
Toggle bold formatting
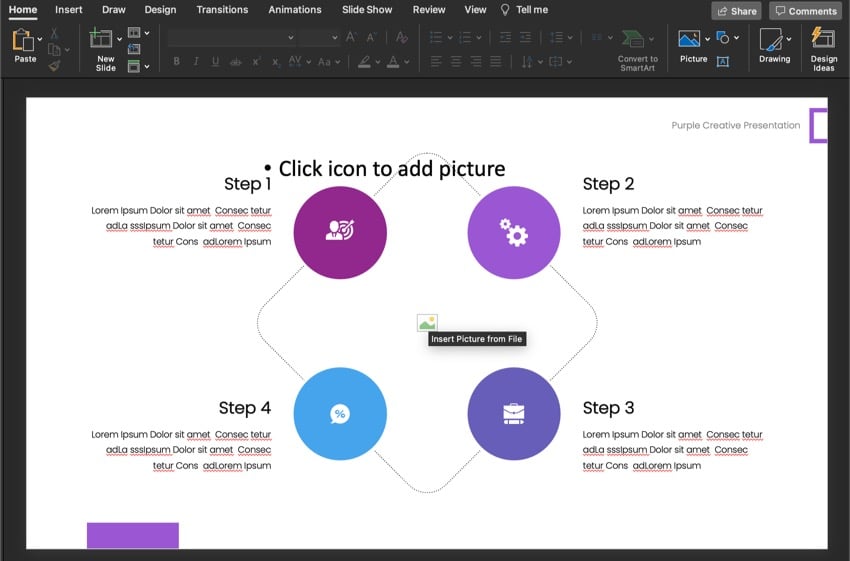[177, 61]
